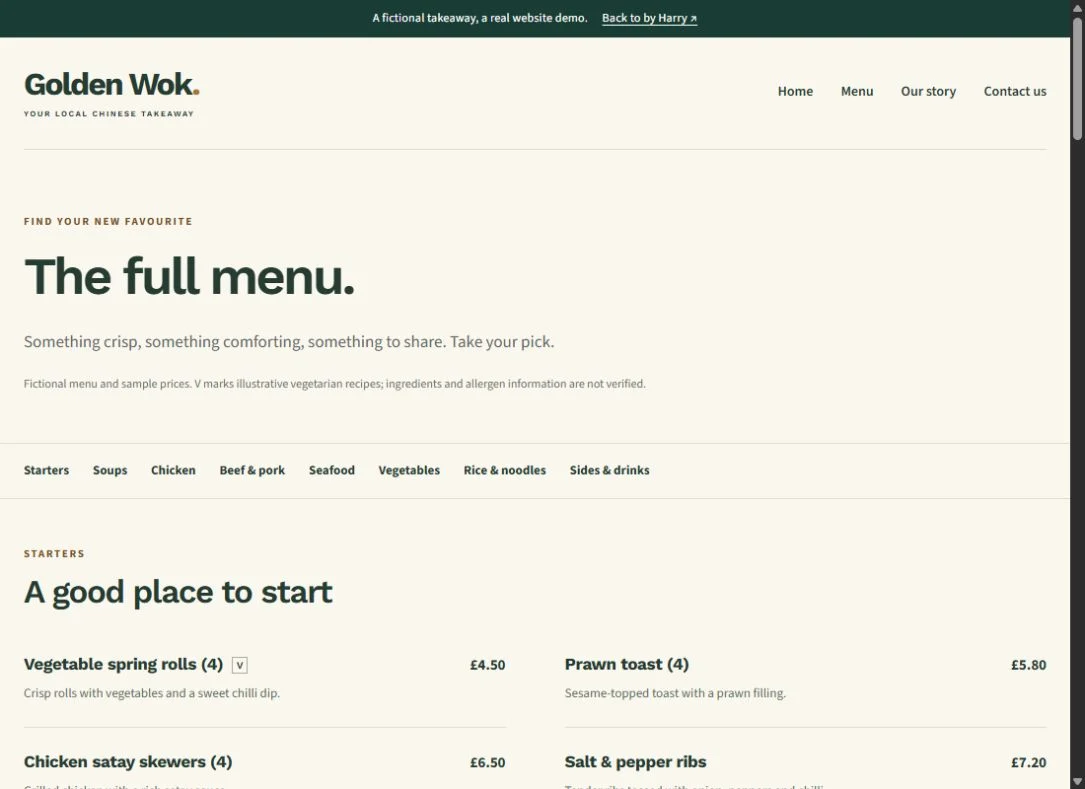Jump to the Chicken section
The width and height of the screenshot is (1085, 789).
coord(173,470)
